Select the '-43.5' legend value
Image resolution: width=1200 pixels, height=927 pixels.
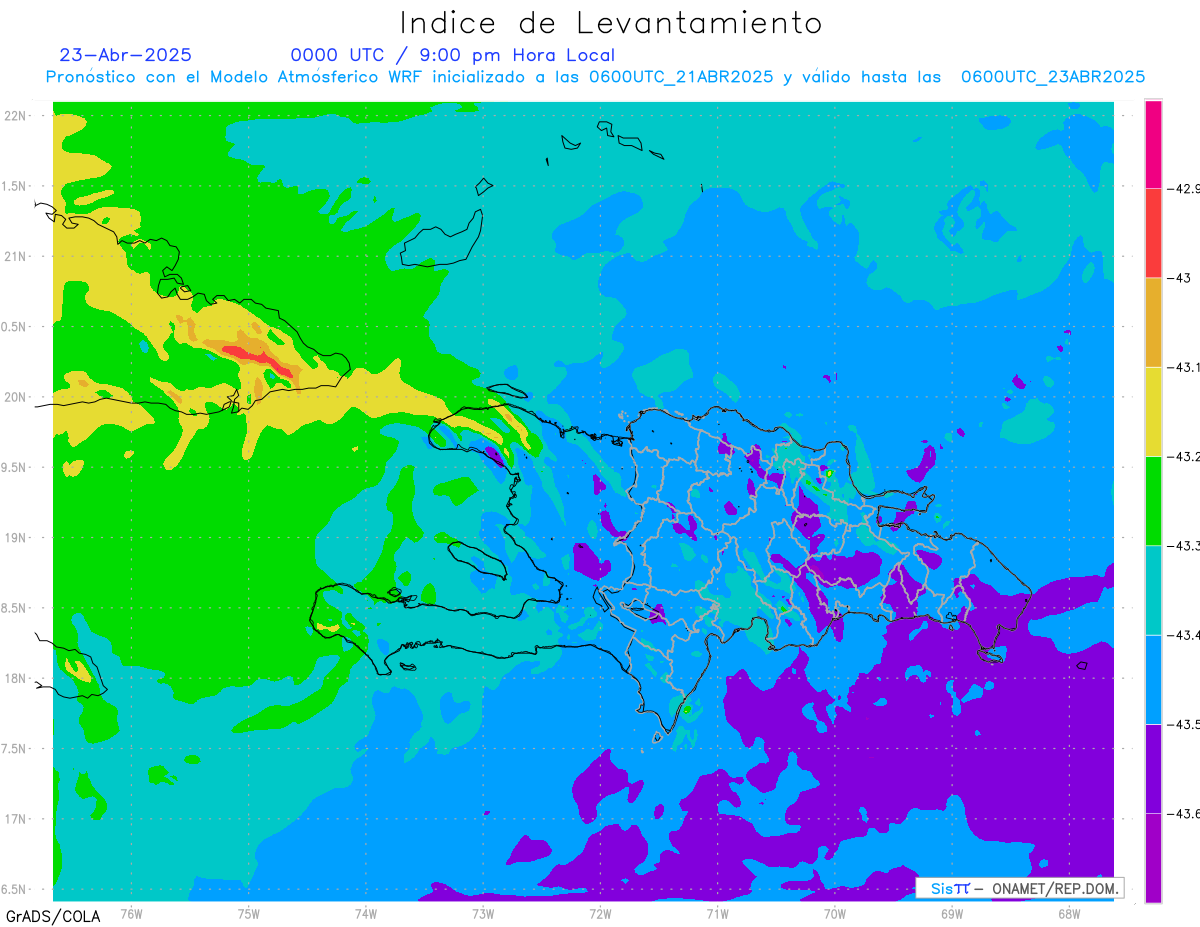coord(1184,724)
